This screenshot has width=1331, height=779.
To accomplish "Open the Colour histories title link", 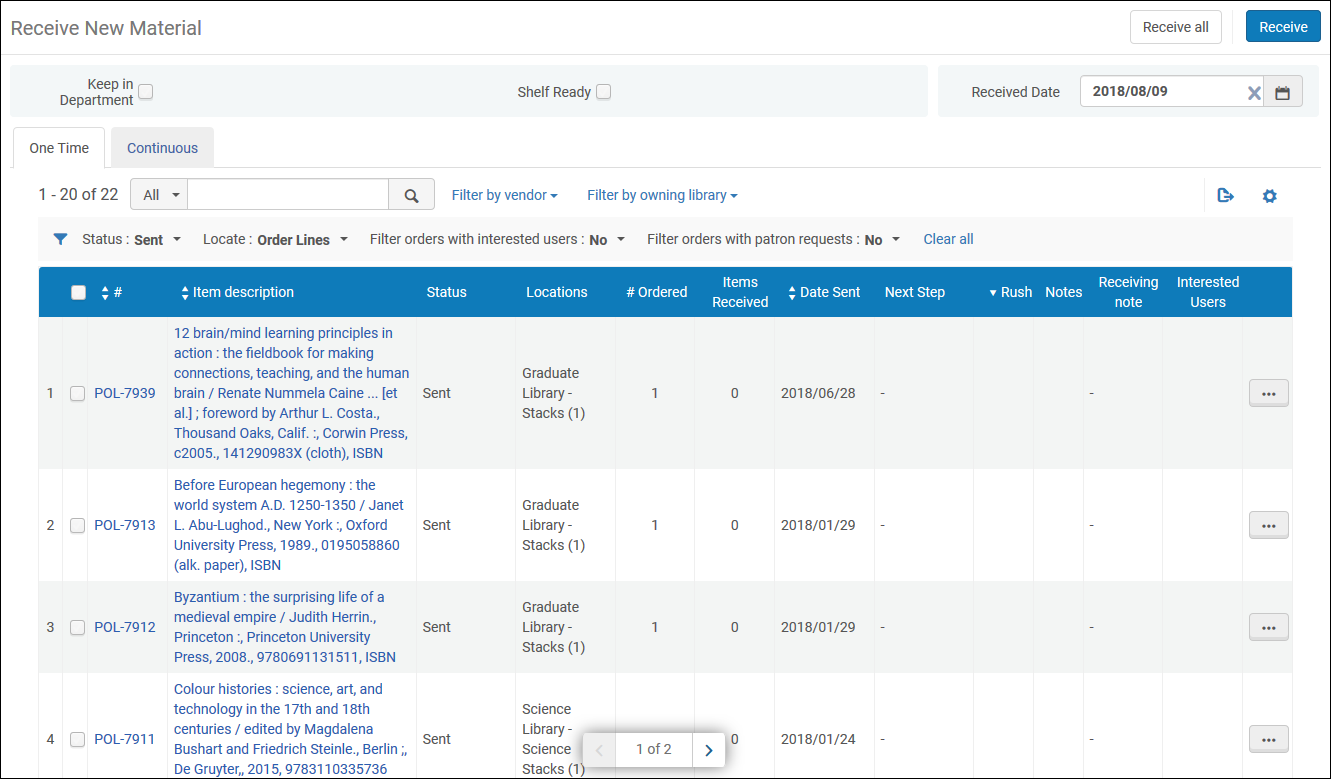I will click(x=290, y=729).
